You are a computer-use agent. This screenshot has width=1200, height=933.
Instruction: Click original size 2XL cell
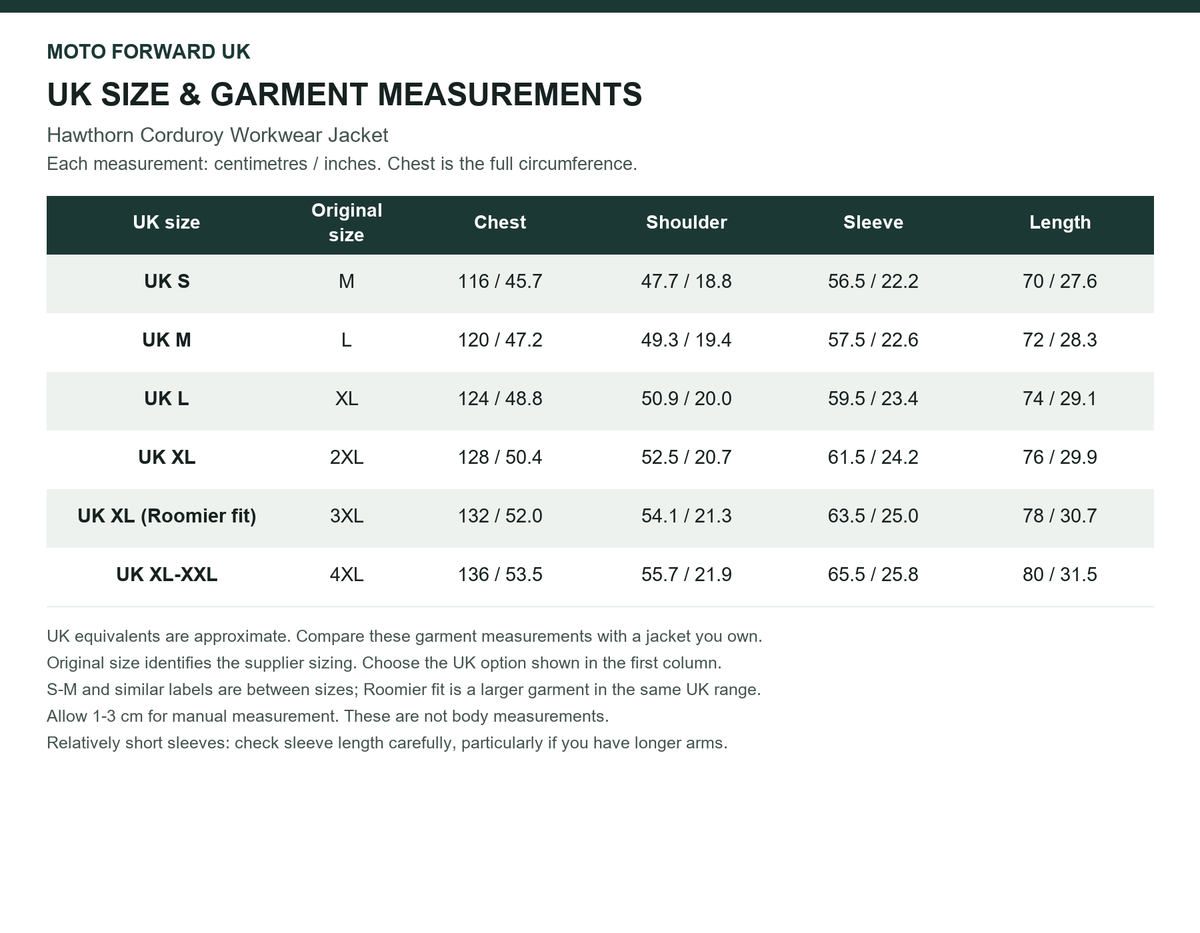(346, 457)
